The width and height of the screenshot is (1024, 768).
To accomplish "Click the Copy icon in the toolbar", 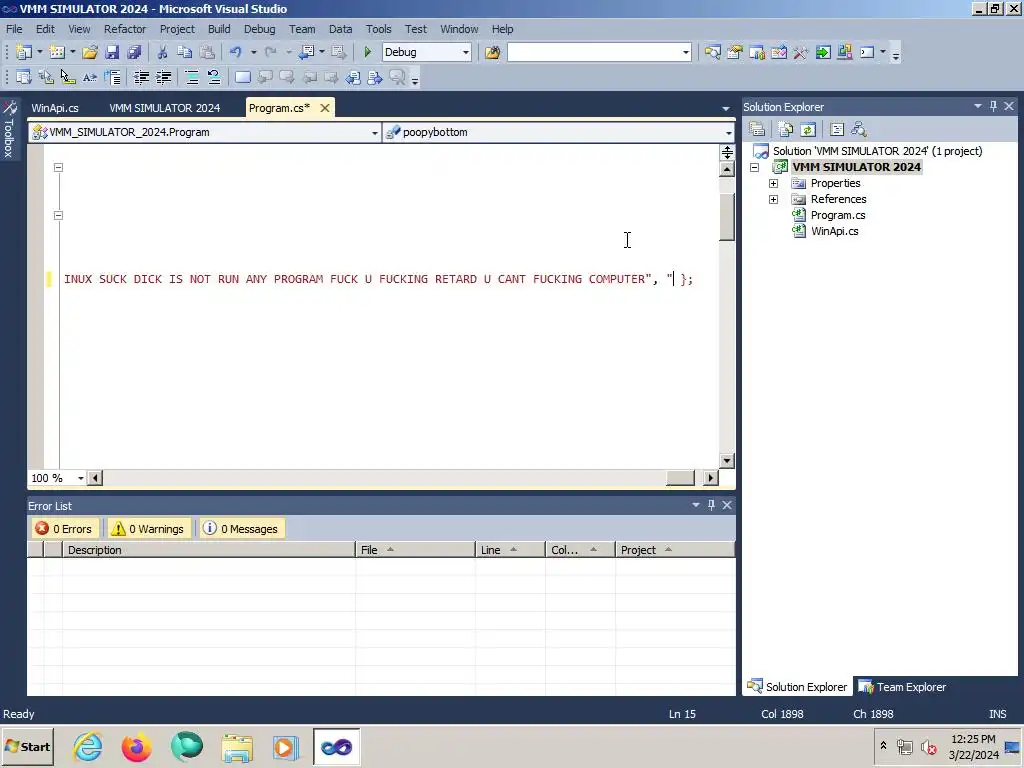I will tap(185, 52).
